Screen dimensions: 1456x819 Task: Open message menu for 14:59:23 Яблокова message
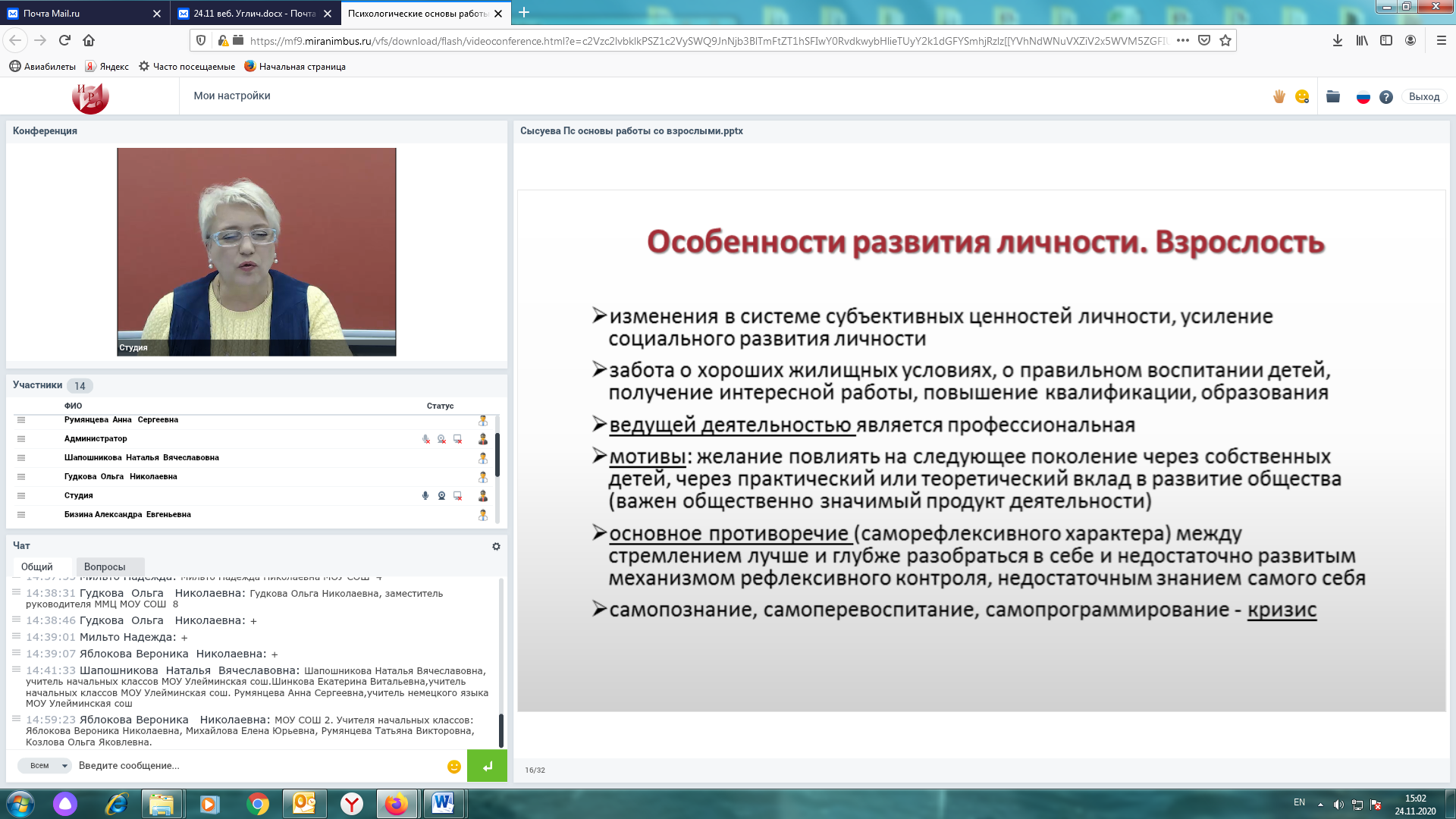(x=16, y=718)
